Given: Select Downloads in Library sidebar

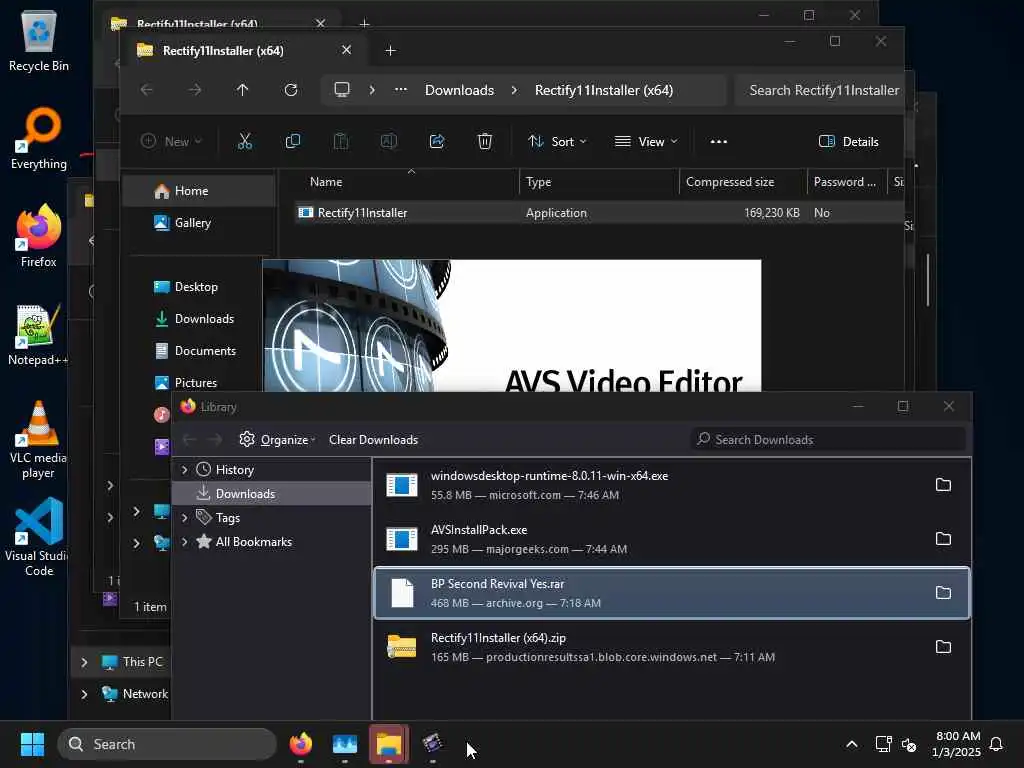Looking at the screenshot, I should click(x=272, y=494).
